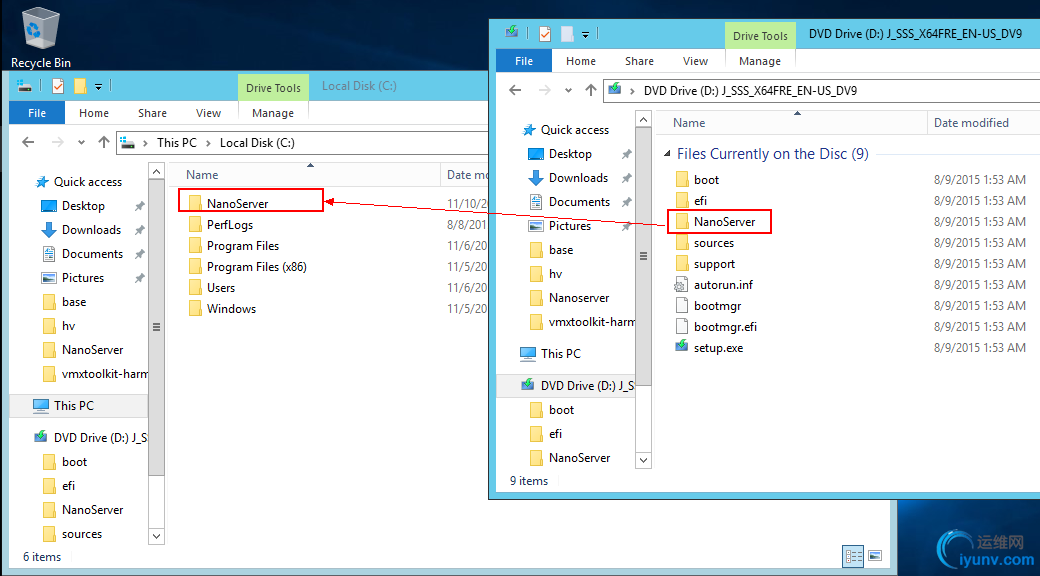Open Customize Quick Access Toolbar dropdown in DVD Drive window
The width and height of the screenshot is (1040, 576).
tap(585, 35)
